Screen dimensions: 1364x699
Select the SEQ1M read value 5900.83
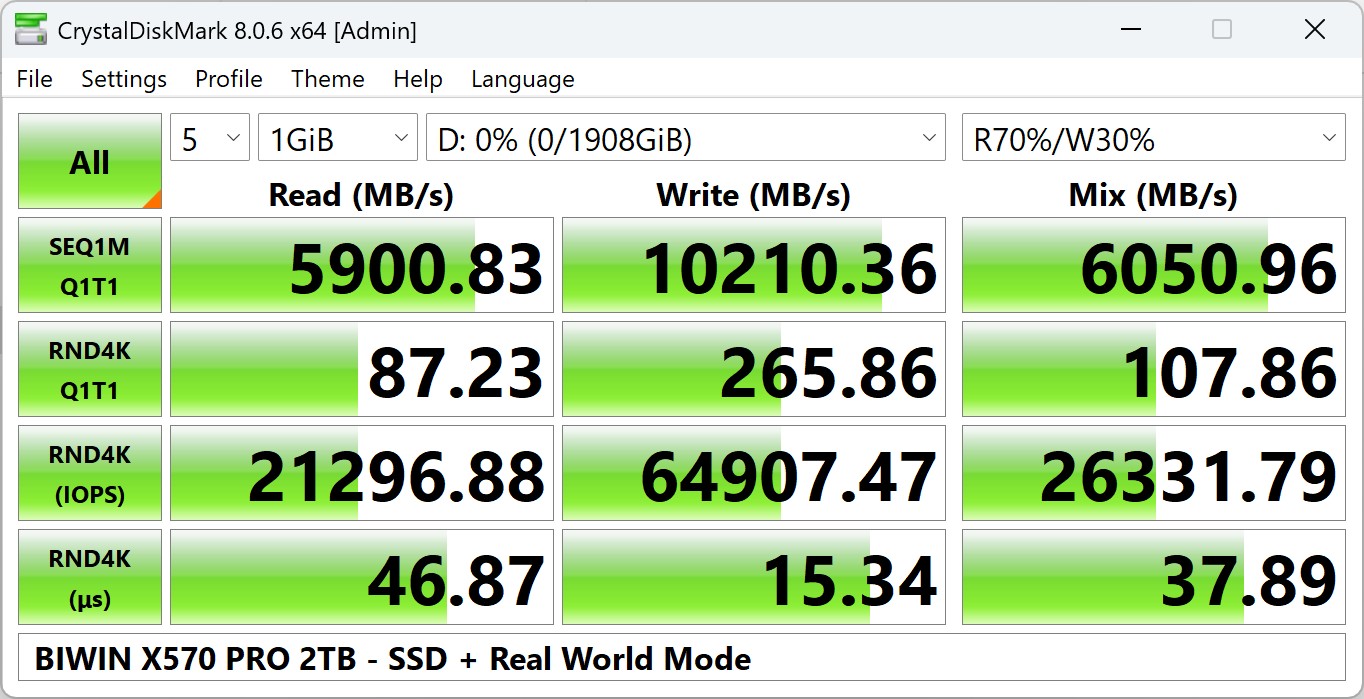[x=362, y=266]
